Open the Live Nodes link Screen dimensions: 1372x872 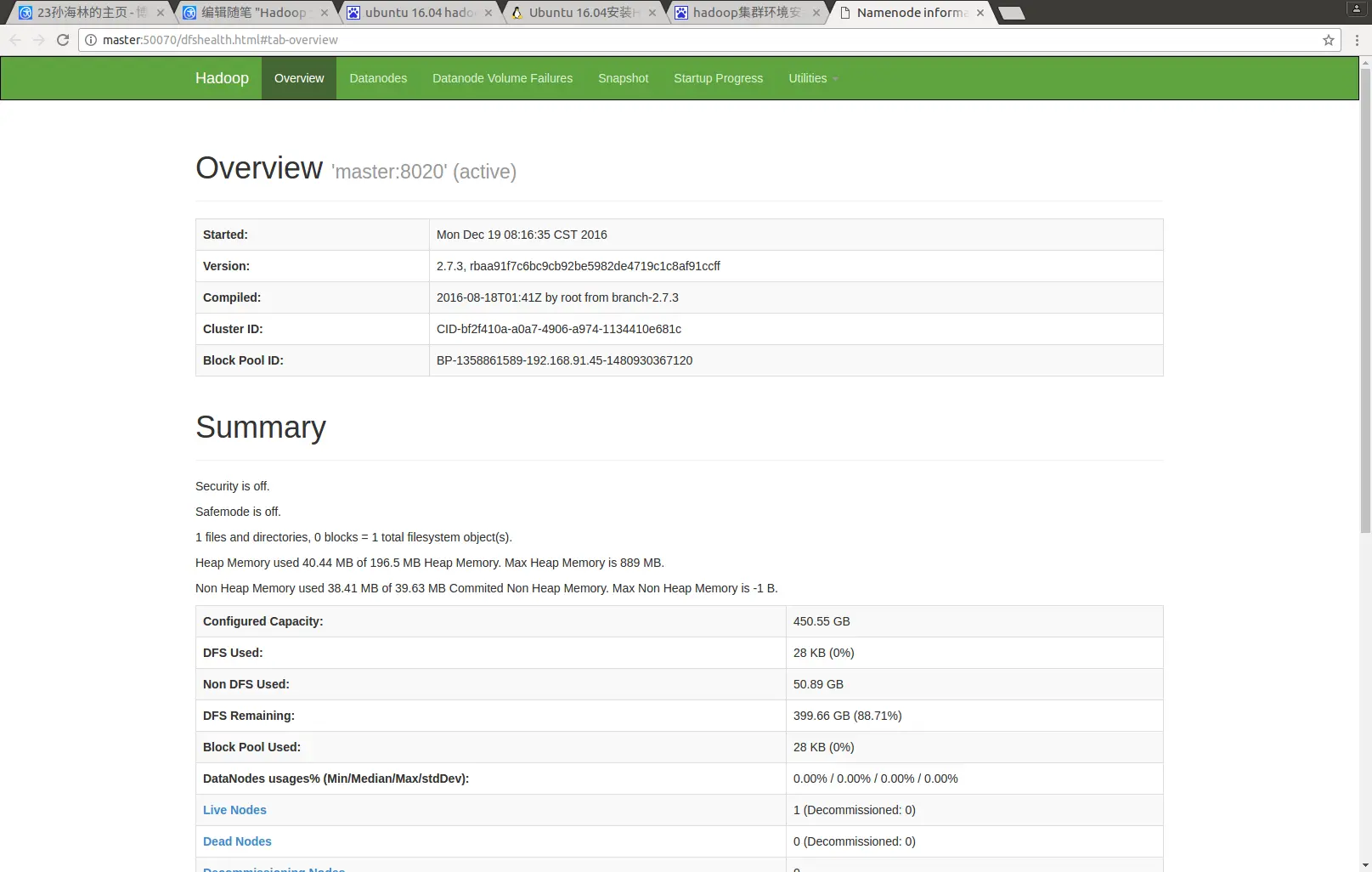pos(234,810)
